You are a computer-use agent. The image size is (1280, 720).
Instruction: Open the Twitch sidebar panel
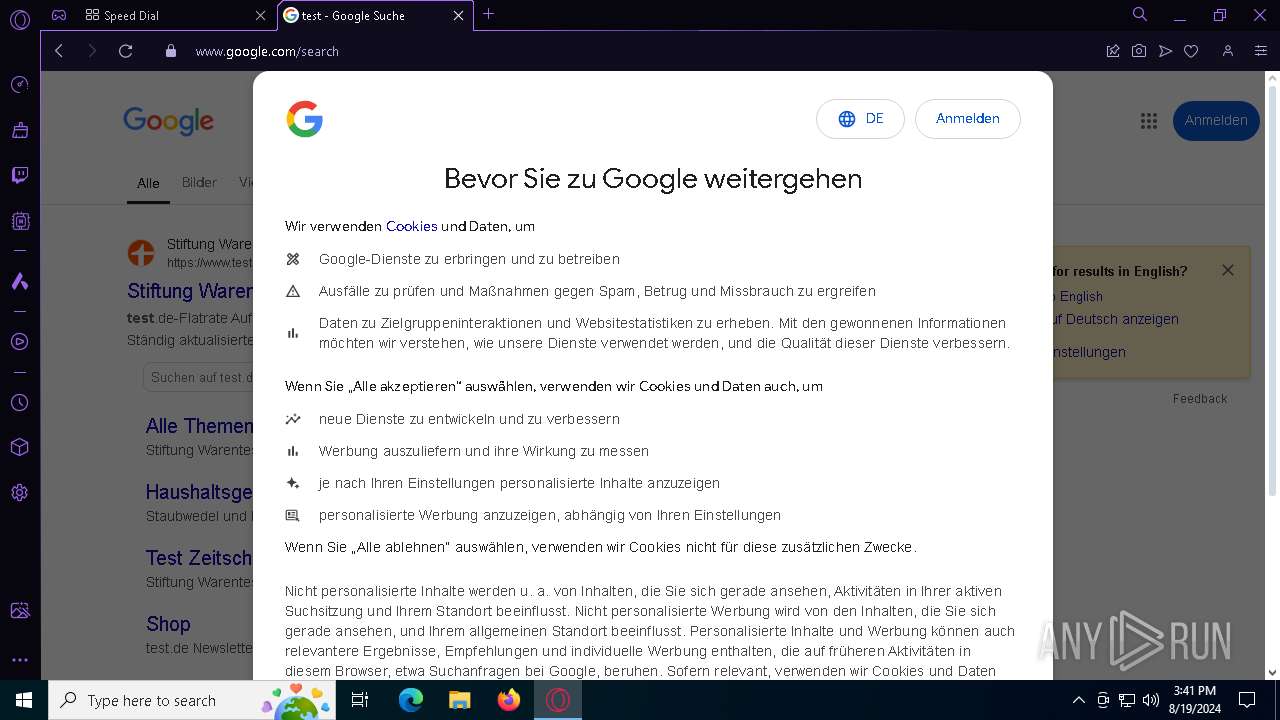tap(19, 176)
